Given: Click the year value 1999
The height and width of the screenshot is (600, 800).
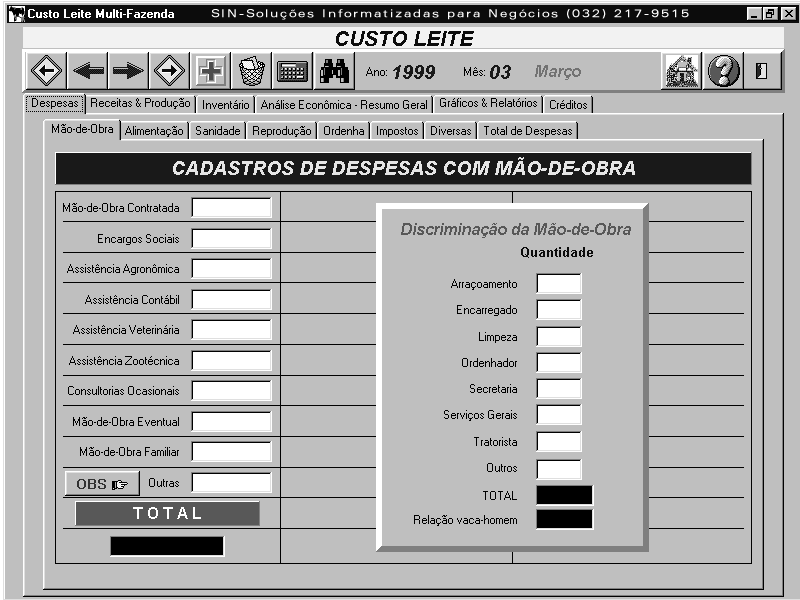Looking at the screenshot, I should pos(414,72).
